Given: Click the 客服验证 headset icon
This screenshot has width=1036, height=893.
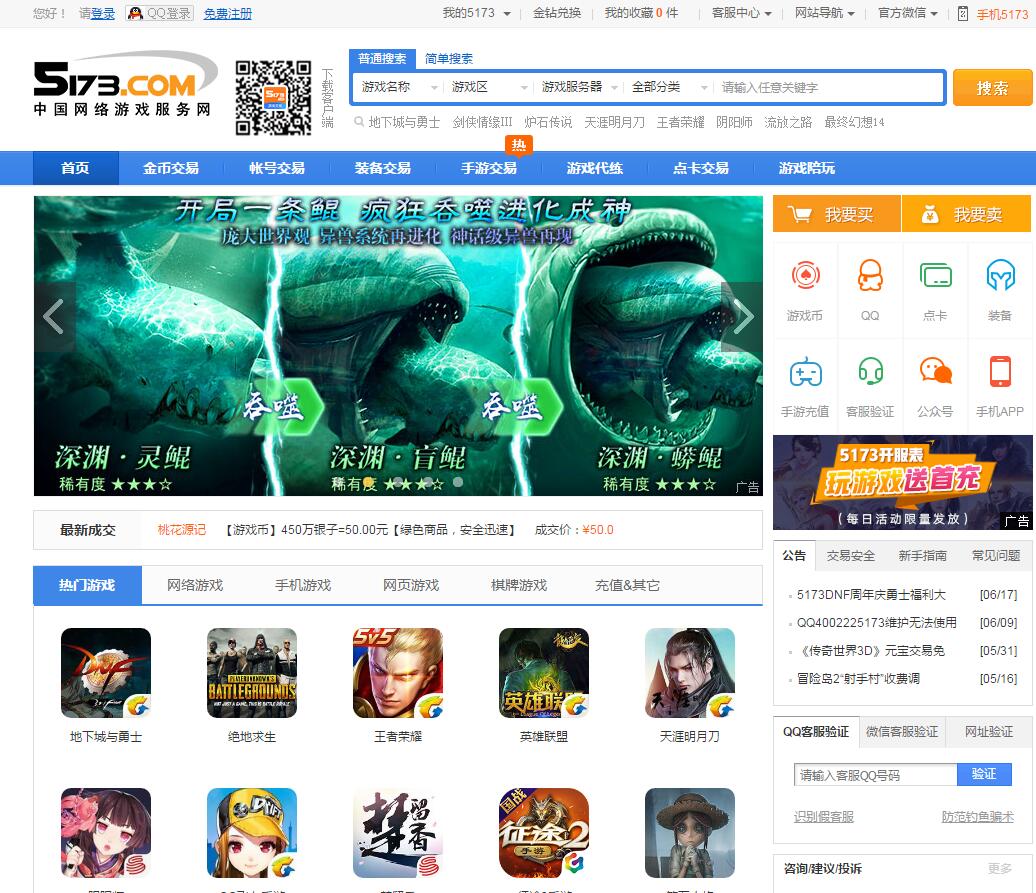Looking at the screenshot, I should click(x=870, y=372).
